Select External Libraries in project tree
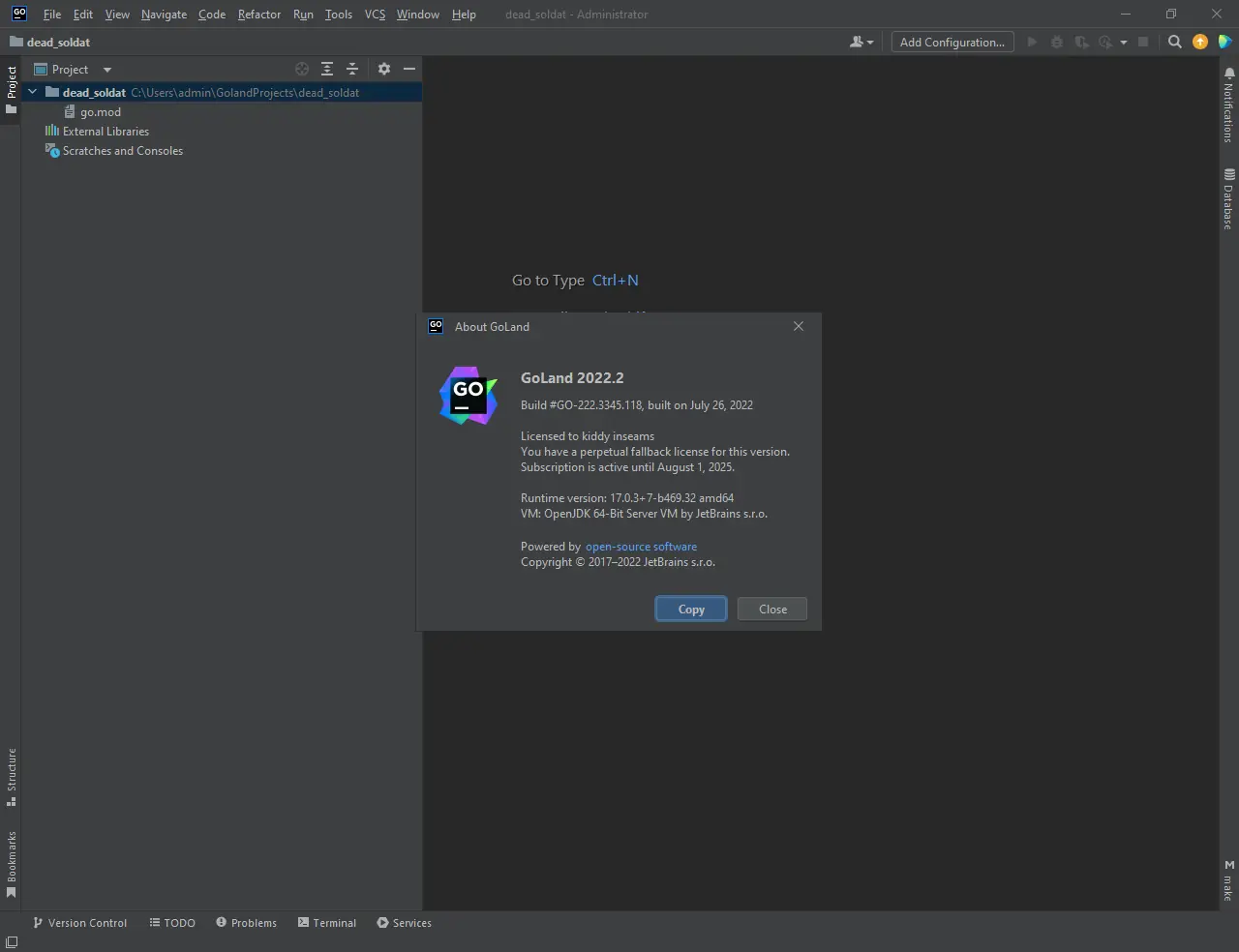This screenshot has width=1239, height=952. 106,132
